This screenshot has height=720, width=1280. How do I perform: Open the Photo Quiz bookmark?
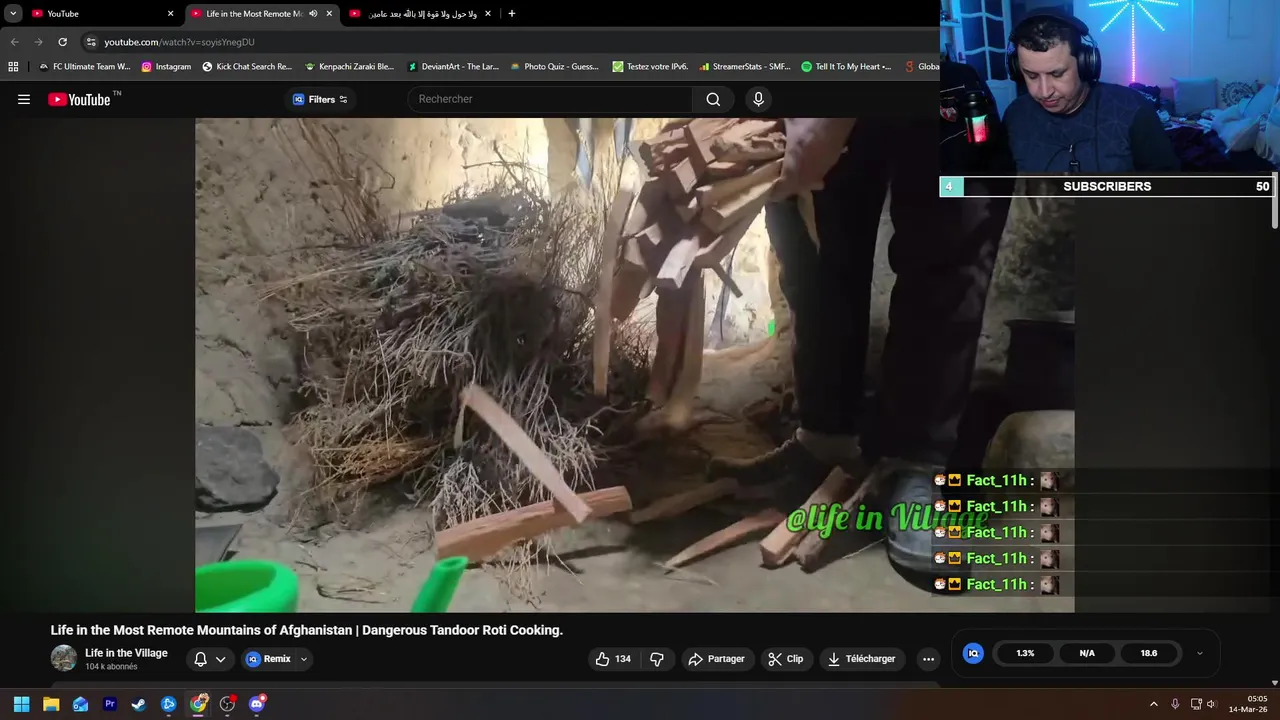pyautogui.click(x=554, y=67)
